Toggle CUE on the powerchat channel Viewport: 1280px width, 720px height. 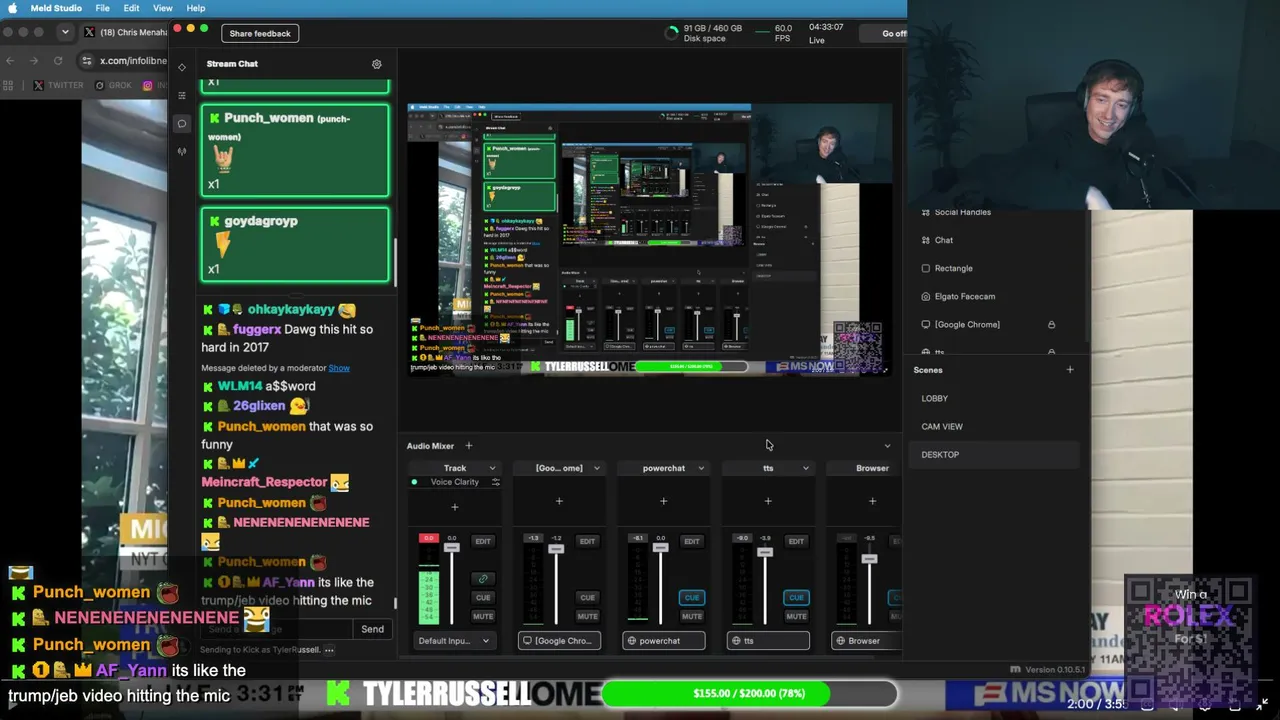691,598
